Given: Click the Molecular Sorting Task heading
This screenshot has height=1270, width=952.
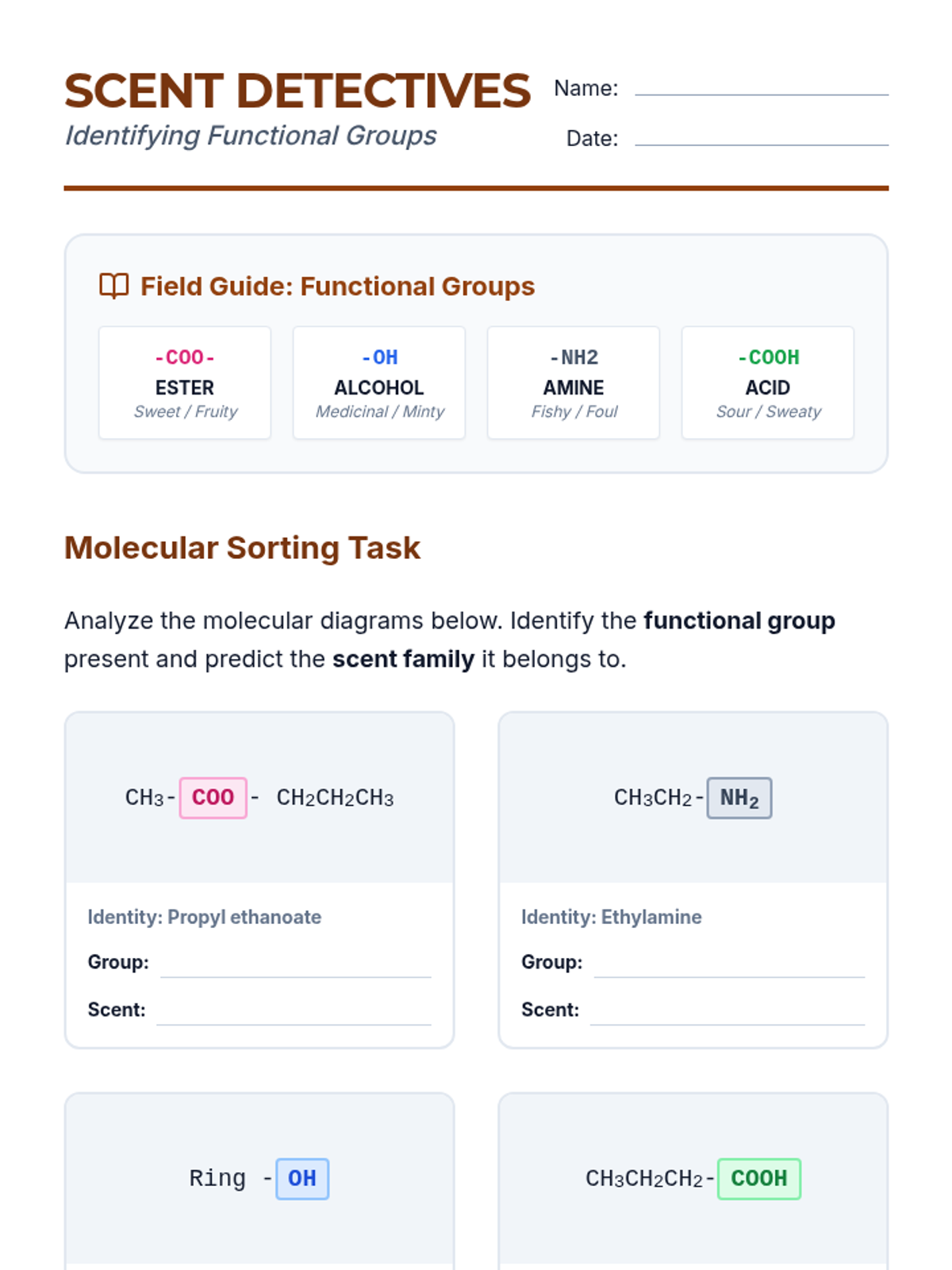Looking at the screenshot, I should (242, 548).
